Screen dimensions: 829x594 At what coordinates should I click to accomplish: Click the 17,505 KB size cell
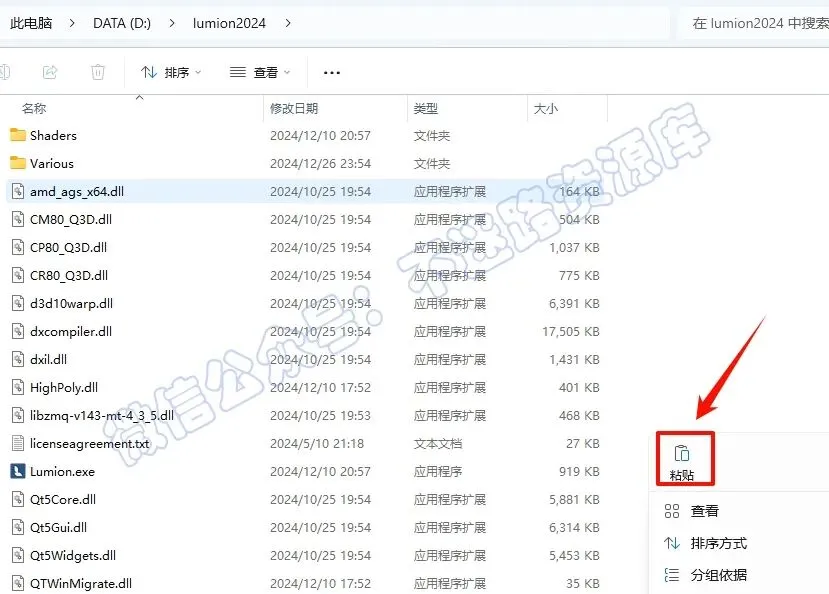click(570, 331)
